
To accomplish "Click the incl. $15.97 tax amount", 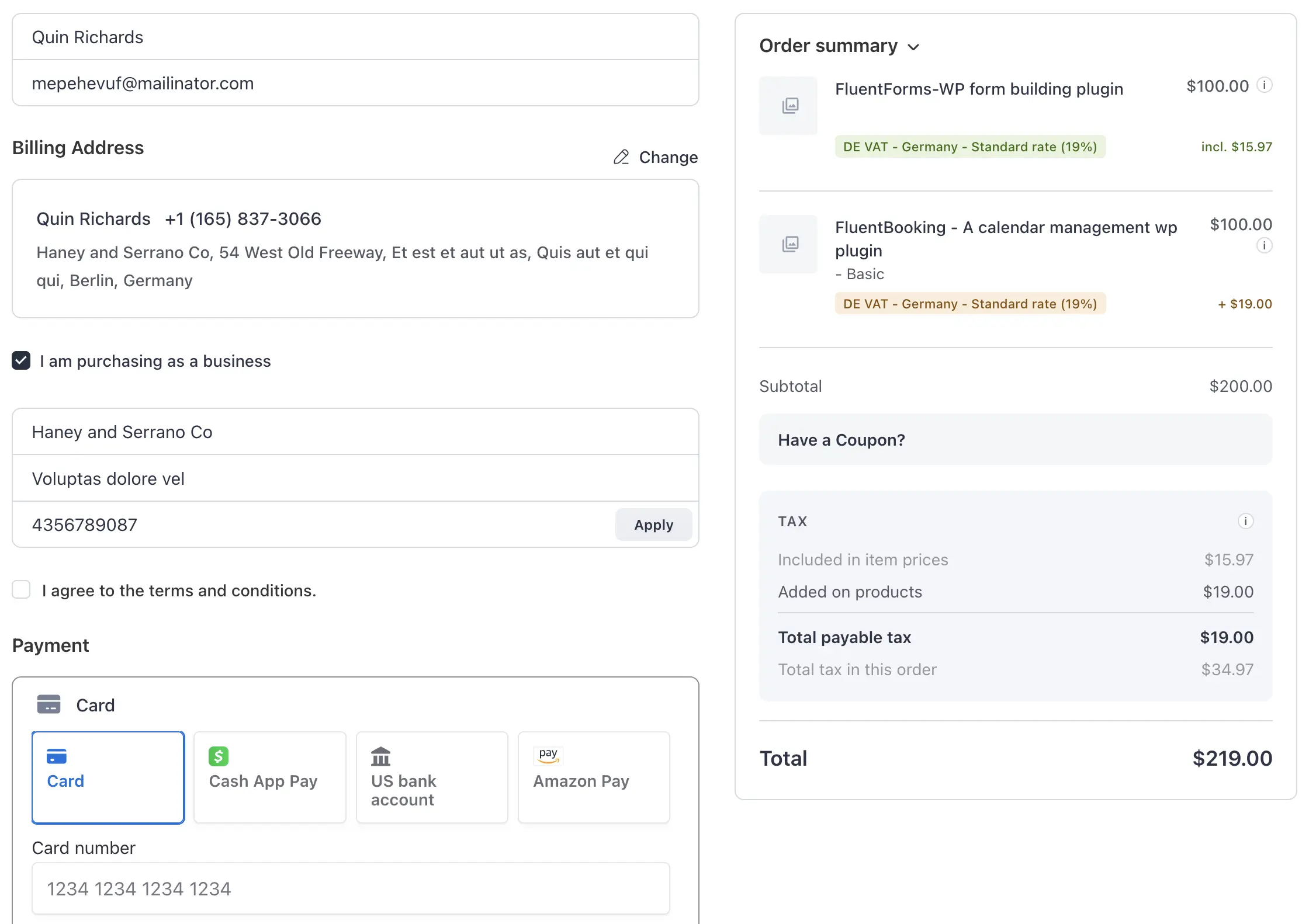I will click(x=1237, y=147).
